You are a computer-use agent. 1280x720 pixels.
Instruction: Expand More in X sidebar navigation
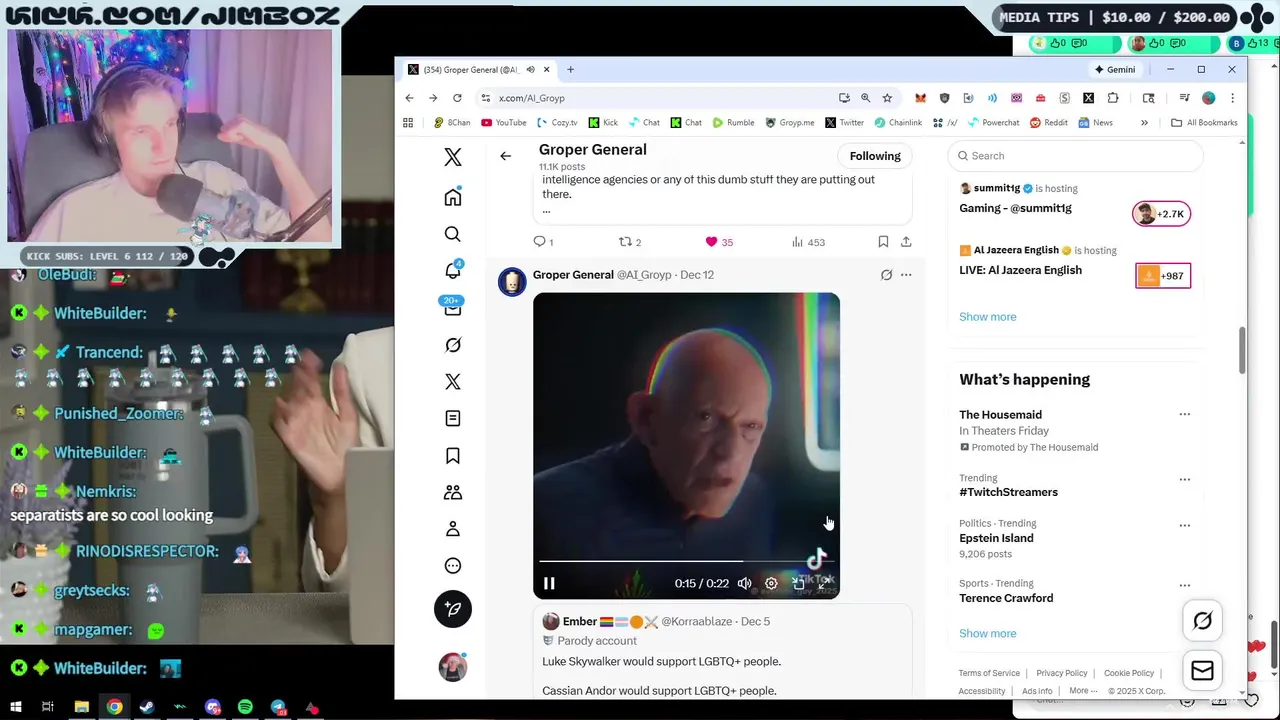pos(453,566)
